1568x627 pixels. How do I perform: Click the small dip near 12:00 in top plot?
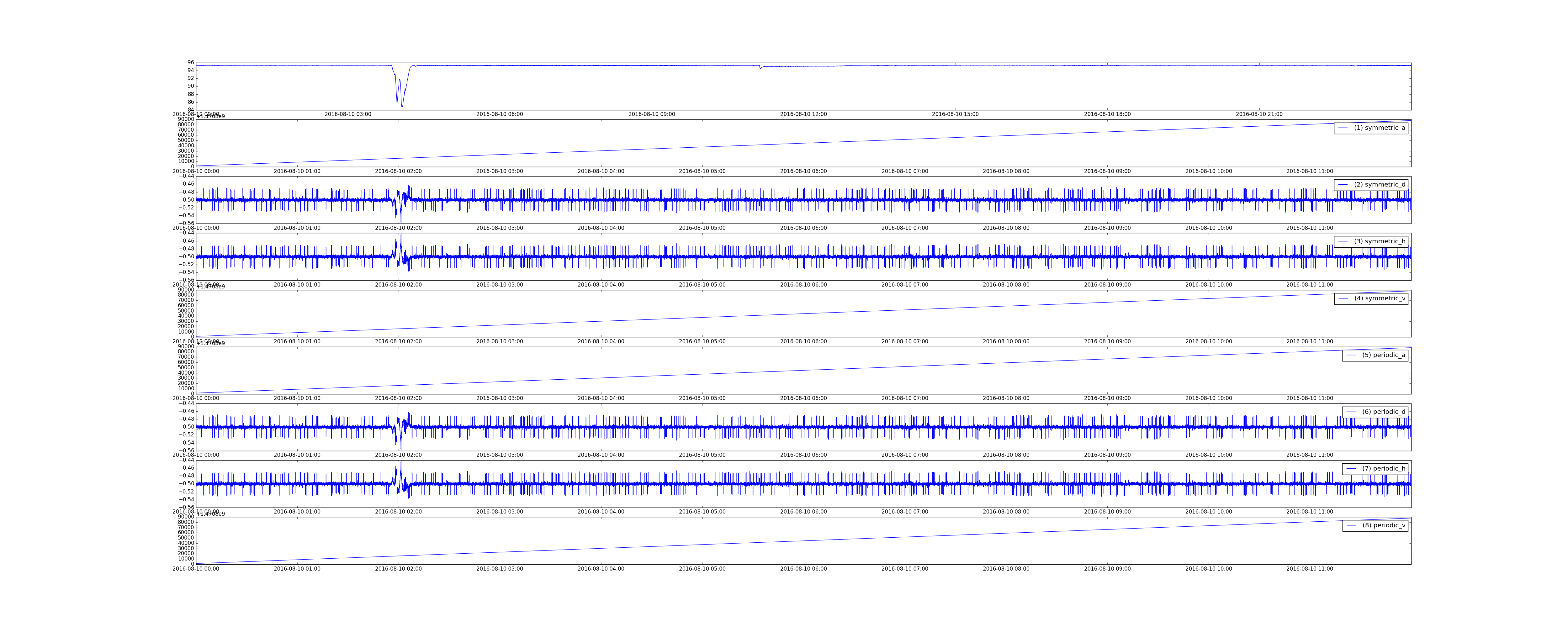760,68
